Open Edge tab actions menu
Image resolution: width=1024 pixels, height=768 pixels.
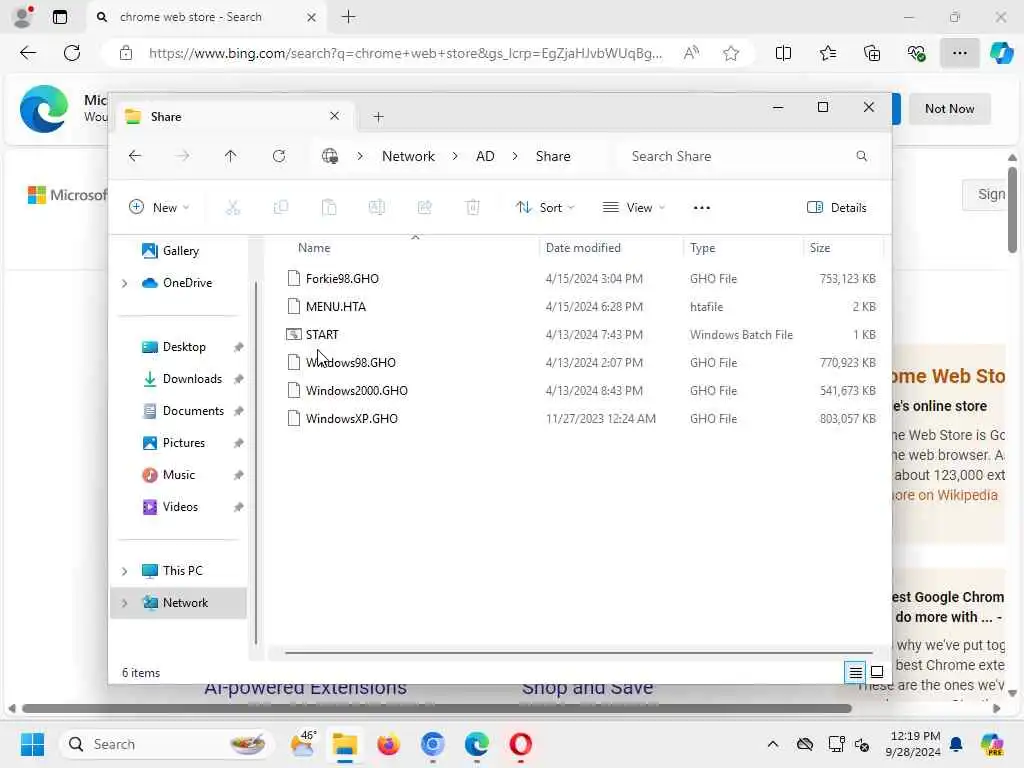tap(59, 17)
